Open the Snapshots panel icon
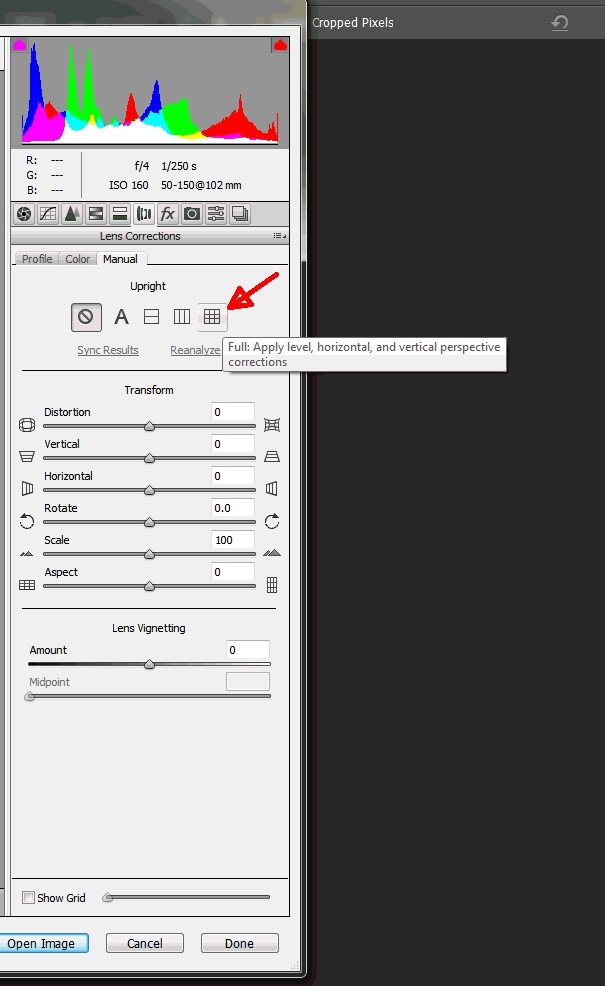 pos(239,214)
